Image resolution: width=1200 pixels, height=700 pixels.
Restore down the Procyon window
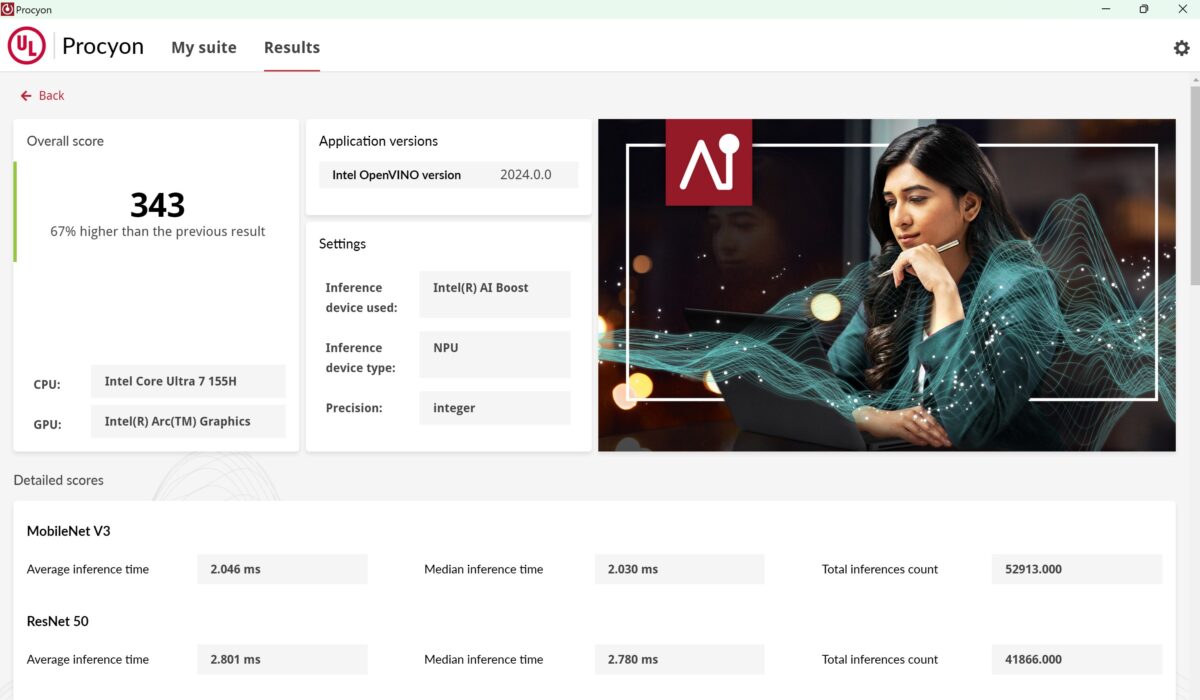pyautogui.click(x=1143, y=9)
